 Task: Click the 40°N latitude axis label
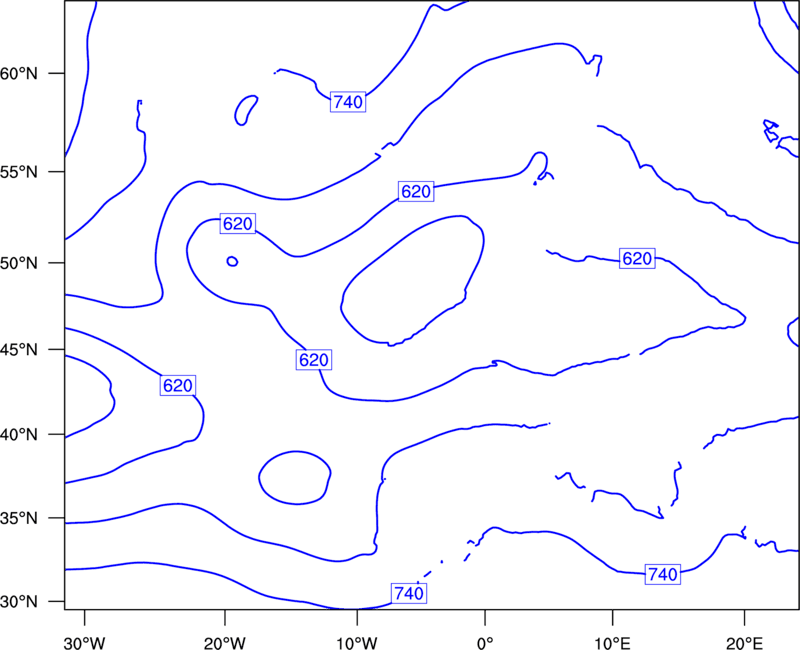point(19,435)
